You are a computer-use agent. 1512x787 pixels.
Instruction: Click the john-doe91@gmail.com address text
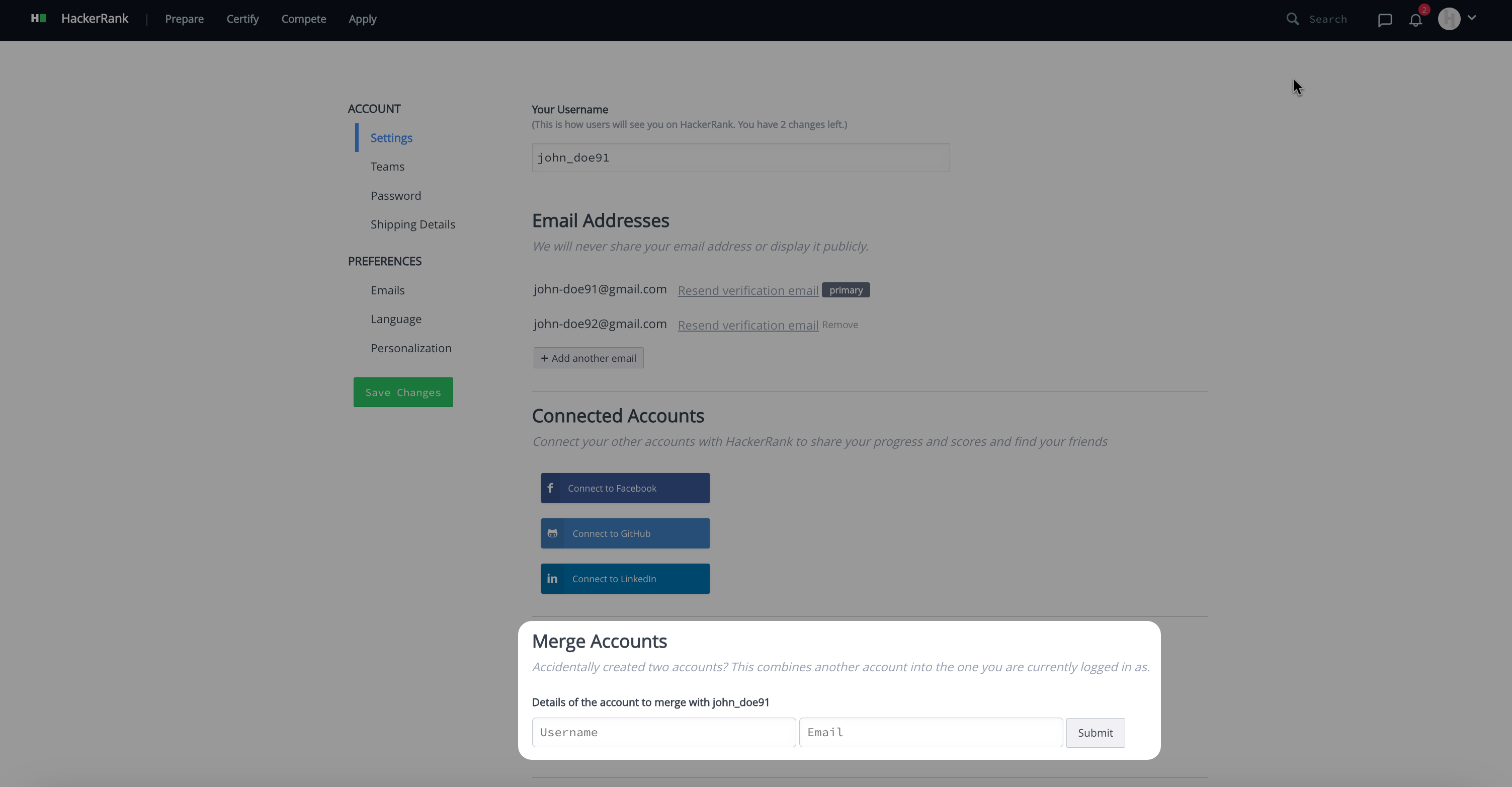(x=600, y=289)
